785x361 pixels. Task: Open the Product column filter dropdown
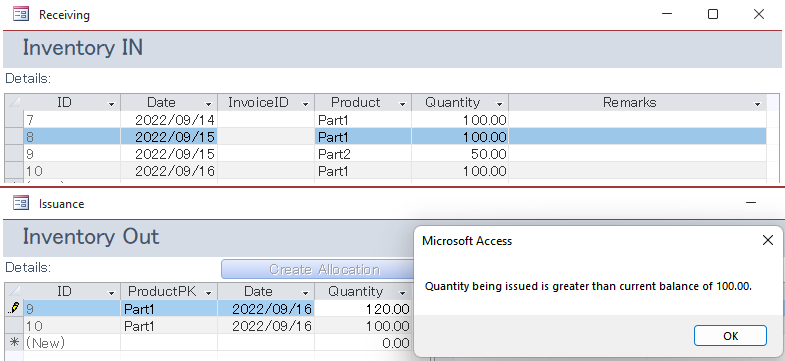click(x=402, y=104)
